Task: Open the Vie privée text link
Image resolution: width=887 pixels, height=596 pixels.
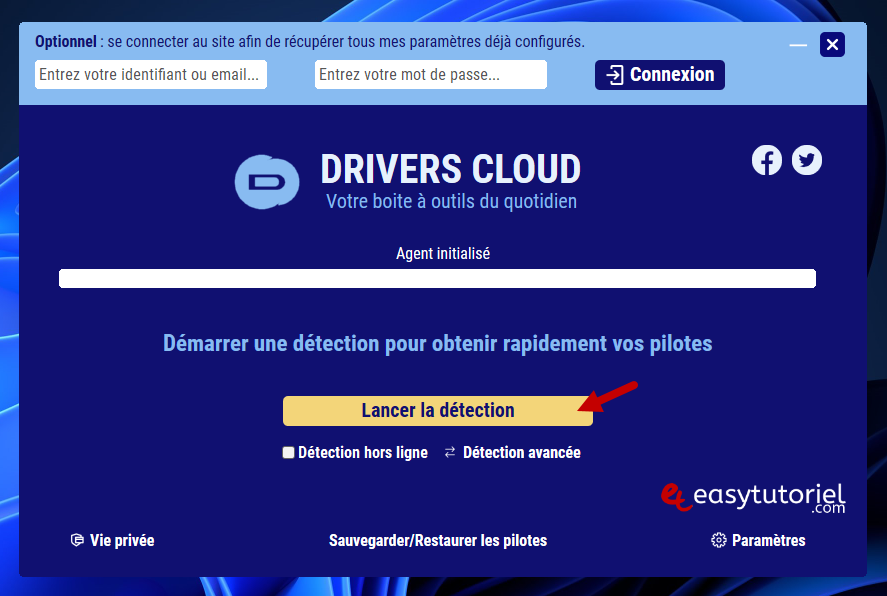Action: pos(122,540)
